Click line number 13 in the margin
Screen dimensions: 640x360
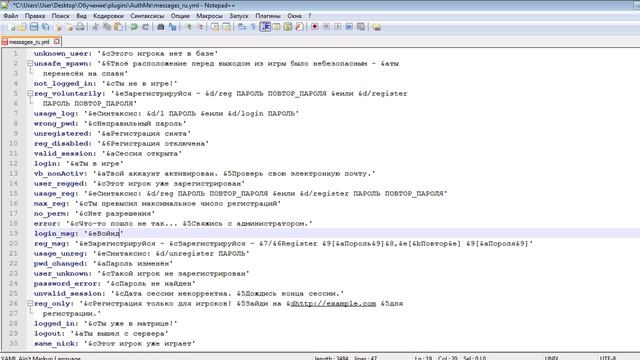coord(13,173)
